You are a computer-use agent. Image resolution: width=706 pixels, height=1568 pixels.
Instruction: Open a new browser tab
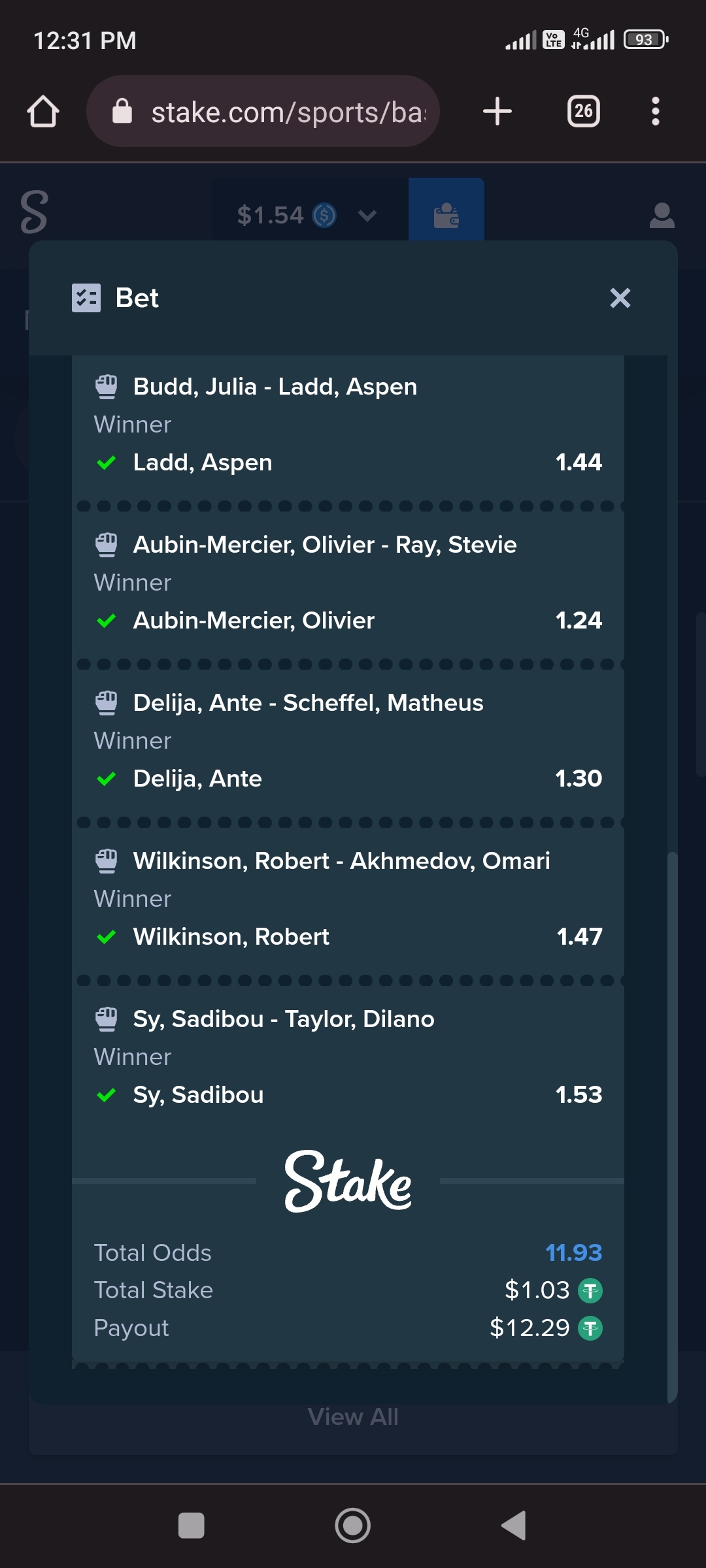[x=497, y=111]
